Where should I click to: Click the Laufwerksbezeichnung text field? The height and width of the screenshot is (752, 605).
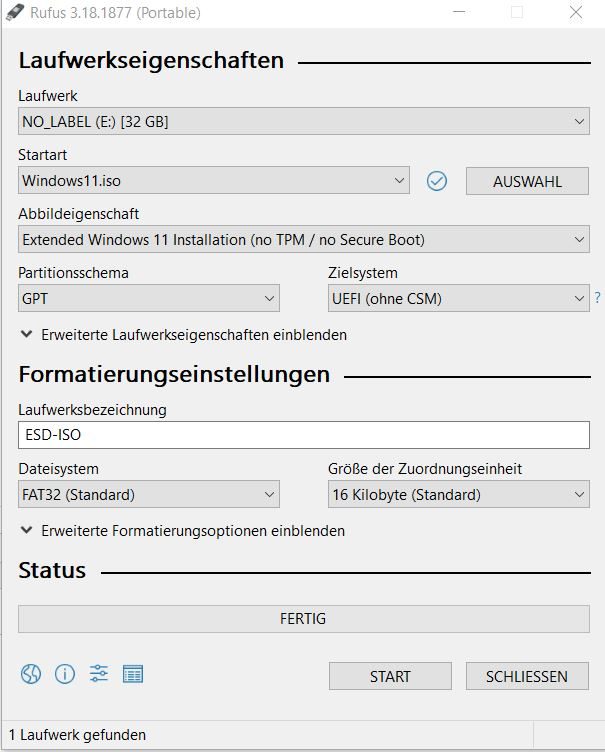pyautogui.click(x=304, y=435)
